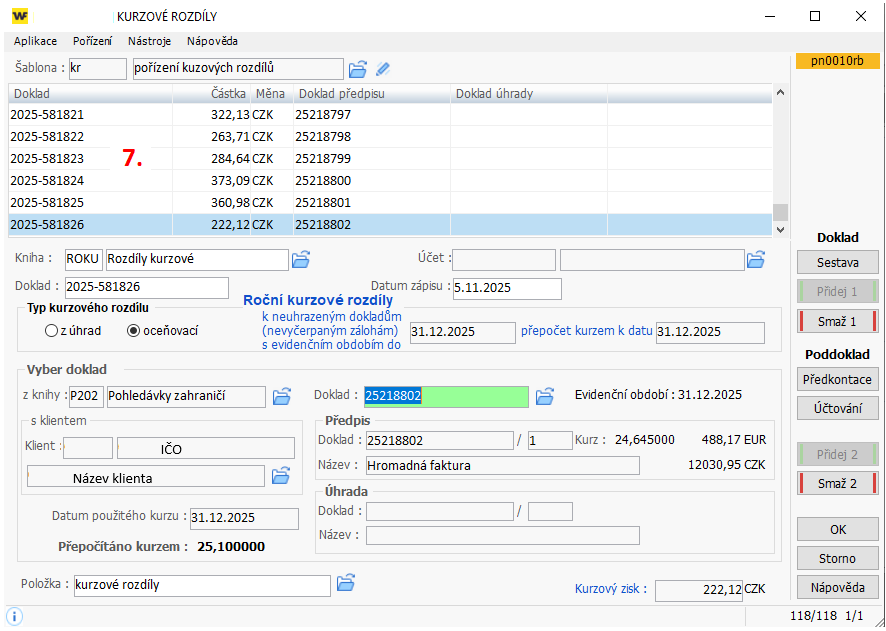Browse books with folder icon beside Pohledávky zahraničí

(x=282, y=396)
